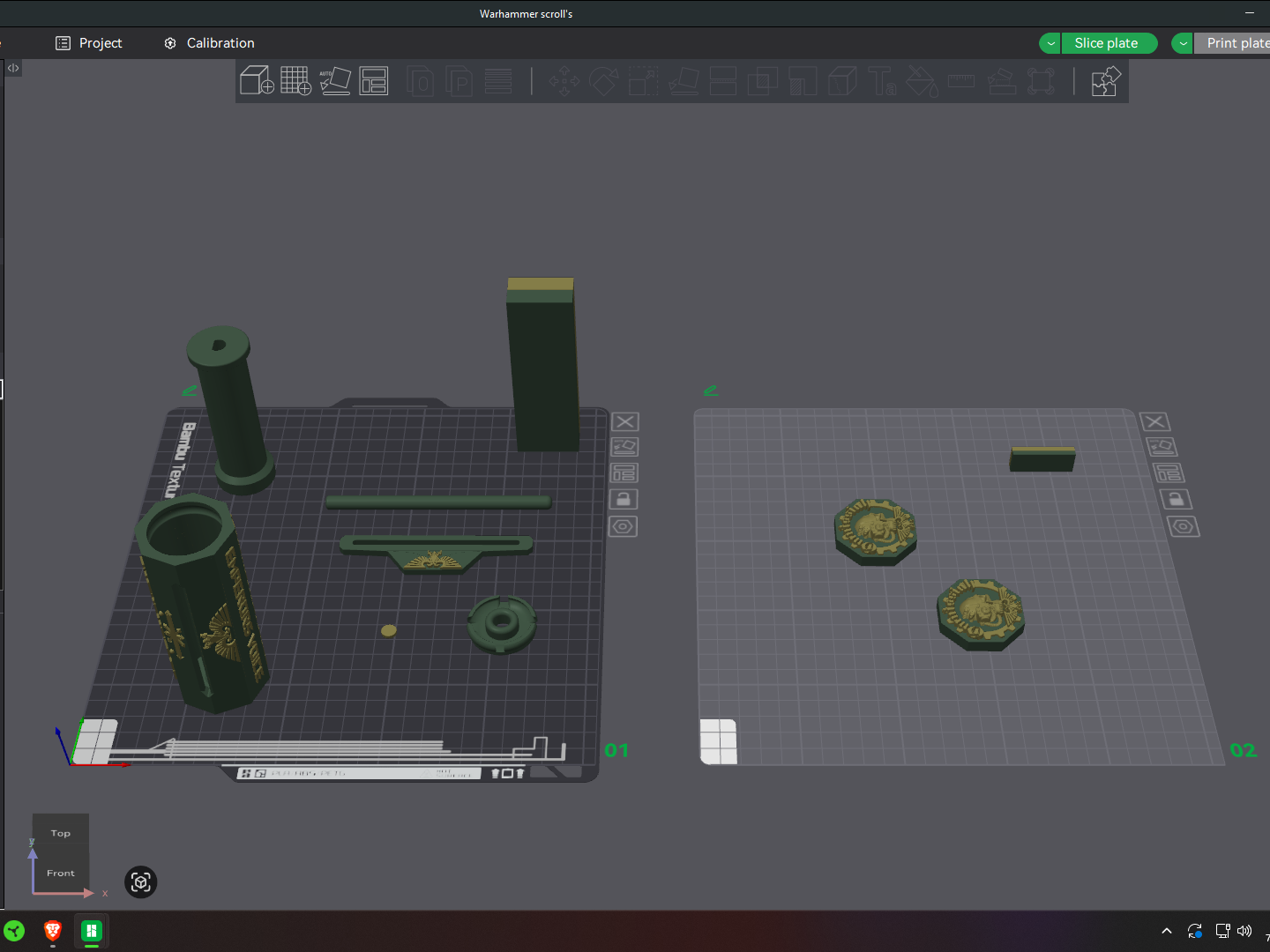Select the small gold disc on plate 01
Viewport: 1270px width, 952px height.
pos(388,630)
